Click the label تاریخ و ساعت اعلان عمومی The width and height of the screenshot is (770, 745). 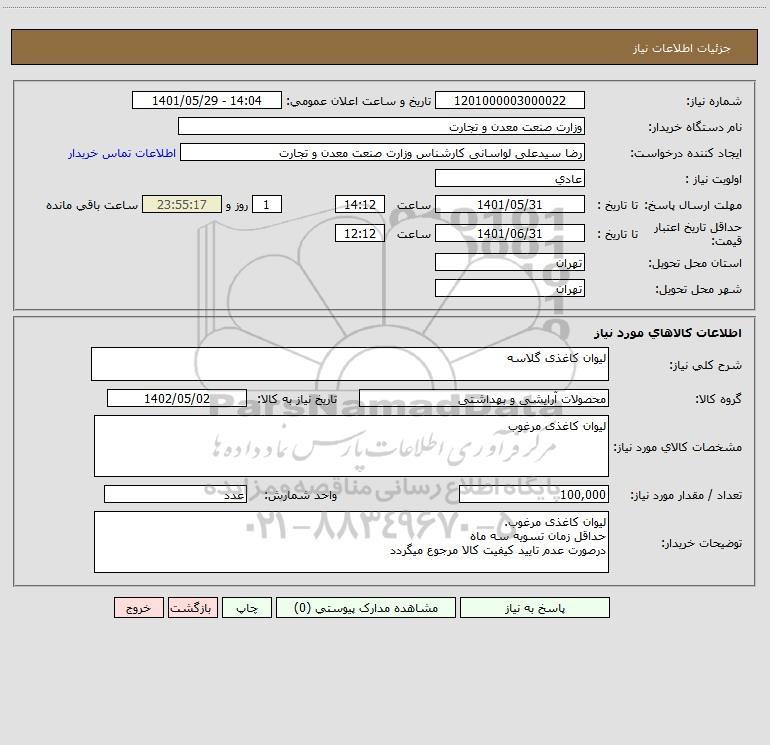(x=359, y=101)
